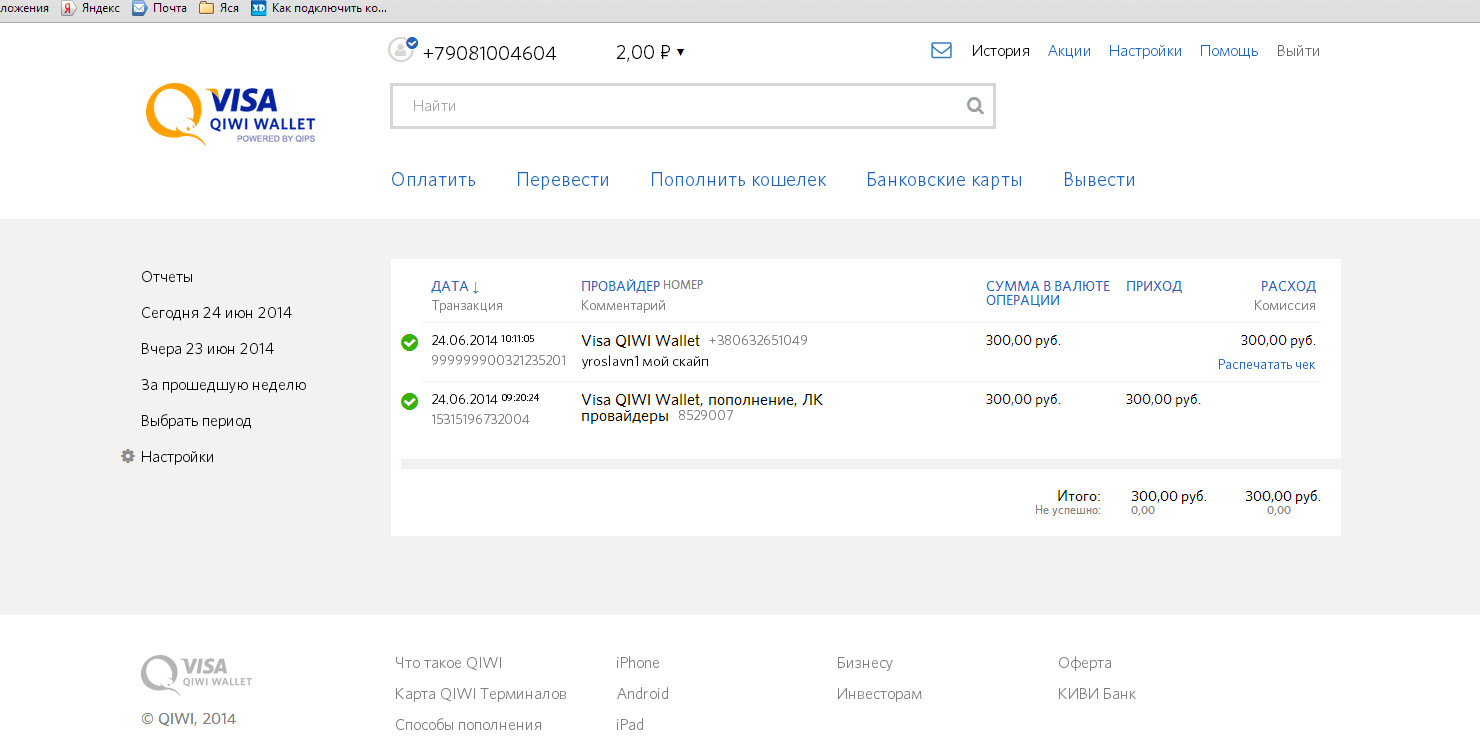Open the Помощь page

pos(1229,51)
